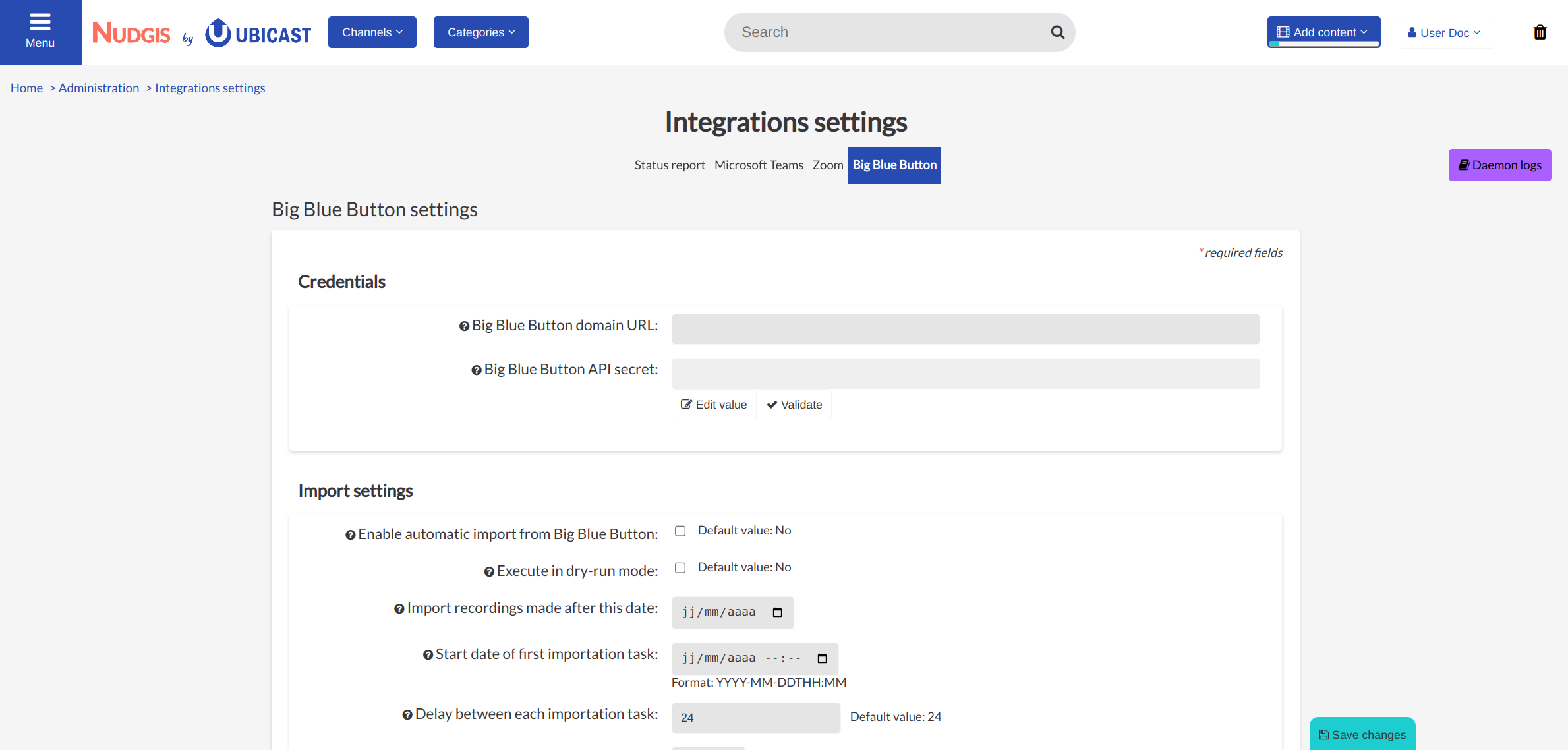Toggle Execute in dry-run mode checkbox
Image resolution: width=1568 pixels, height=750 pixels.
(x=680, y=568)
